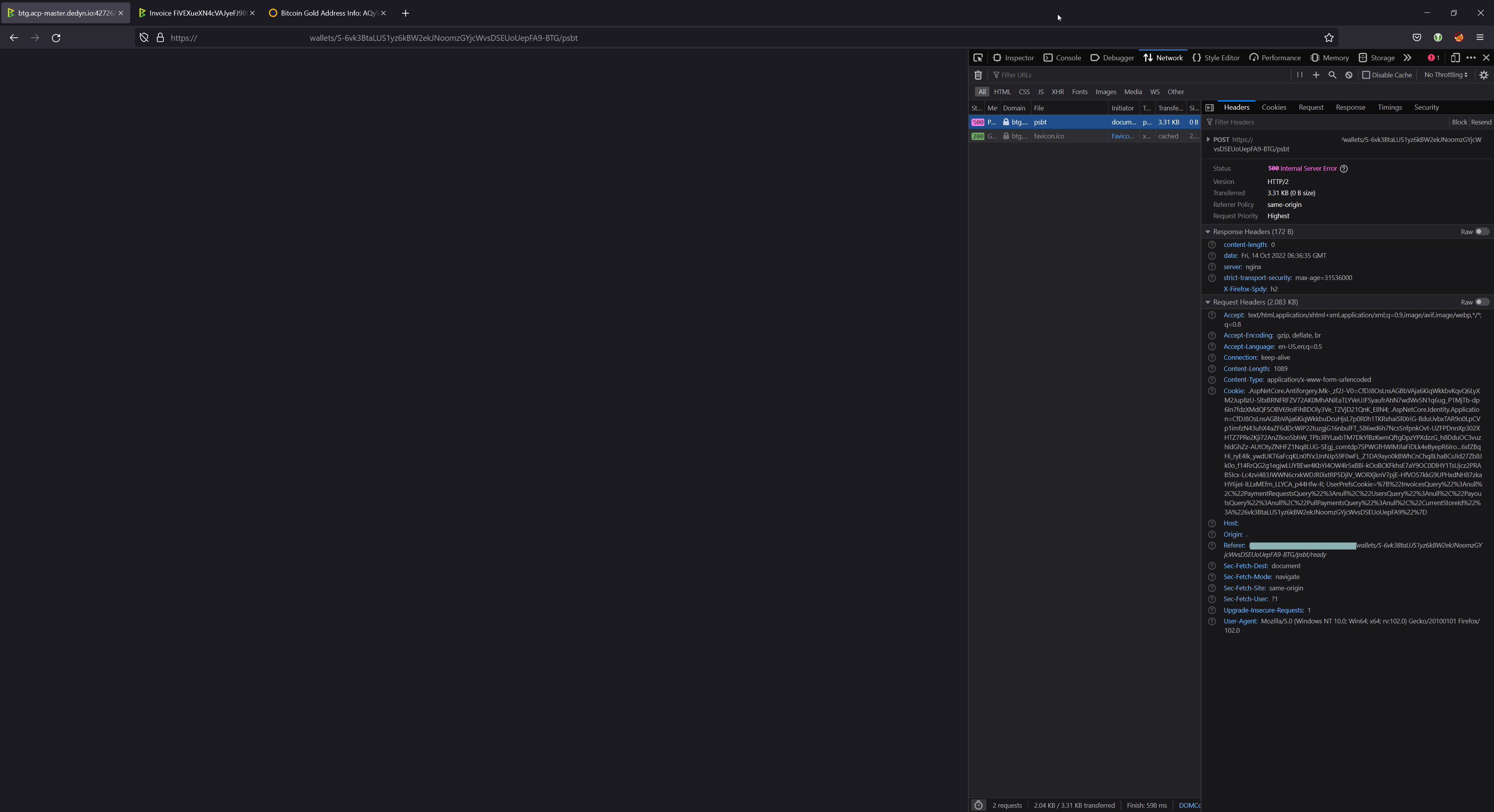Open the network settings gear

point(1484,75)
